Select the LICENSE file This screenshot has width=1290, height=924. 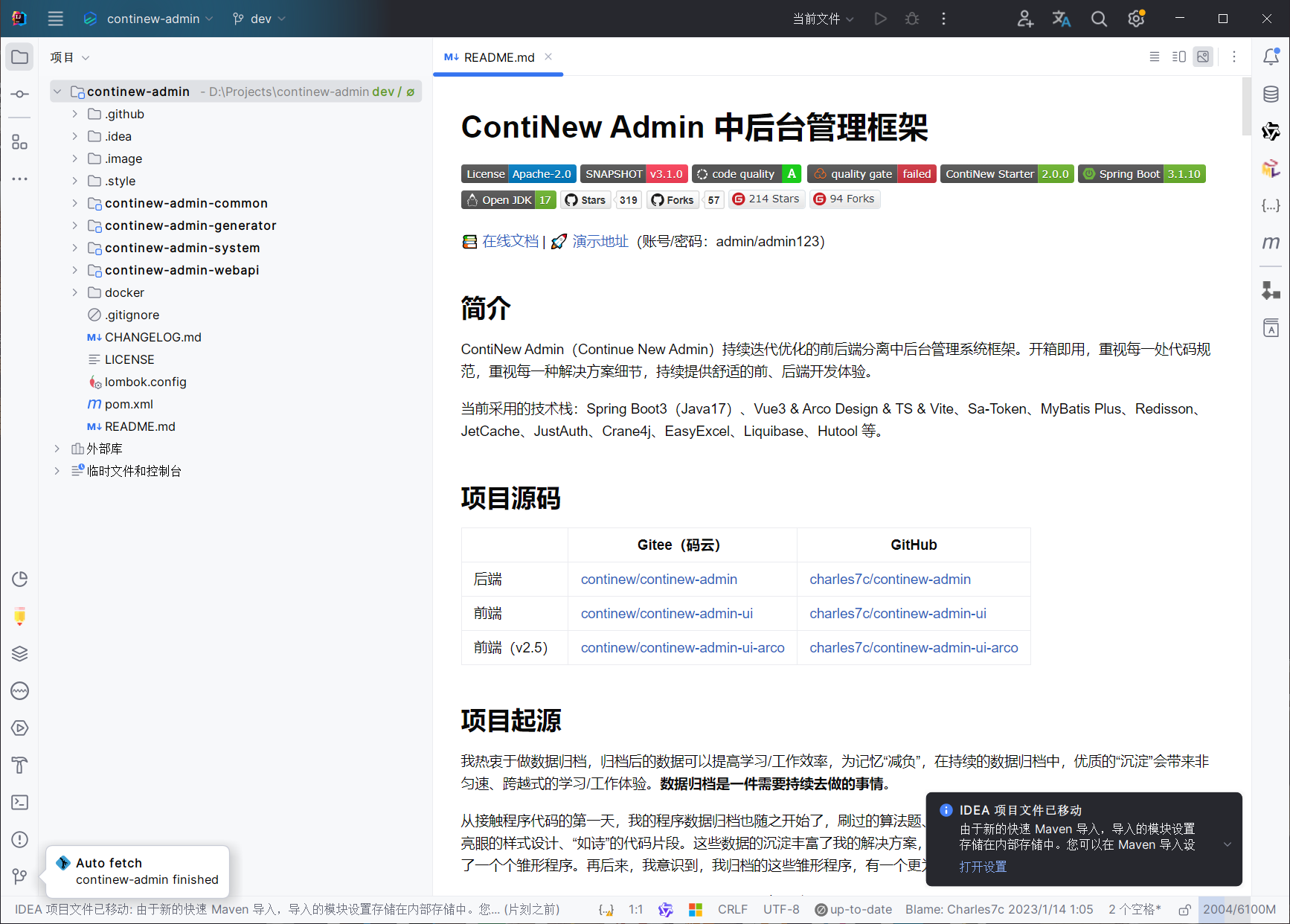[129, 359]
